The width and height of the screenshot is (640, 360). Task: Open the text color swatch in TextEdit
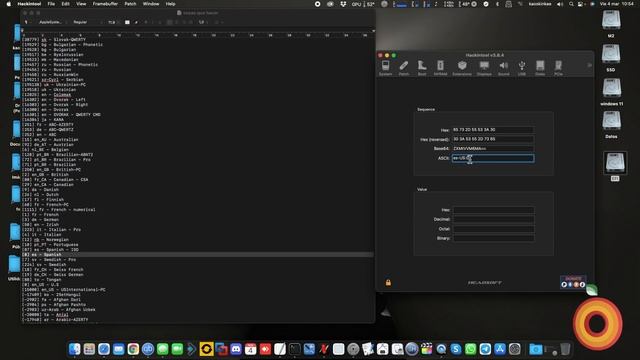[x=127, y=22]
